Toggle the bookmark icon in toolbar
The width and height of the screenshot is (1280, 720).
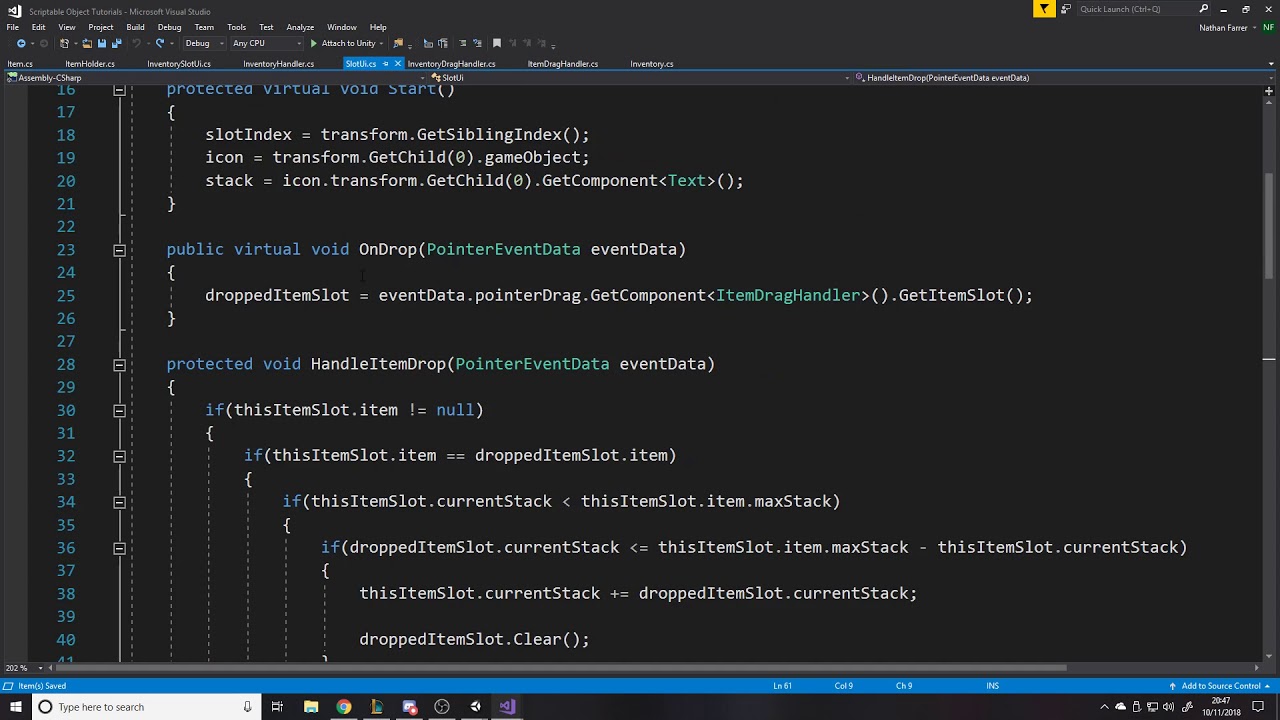point(497,43)
